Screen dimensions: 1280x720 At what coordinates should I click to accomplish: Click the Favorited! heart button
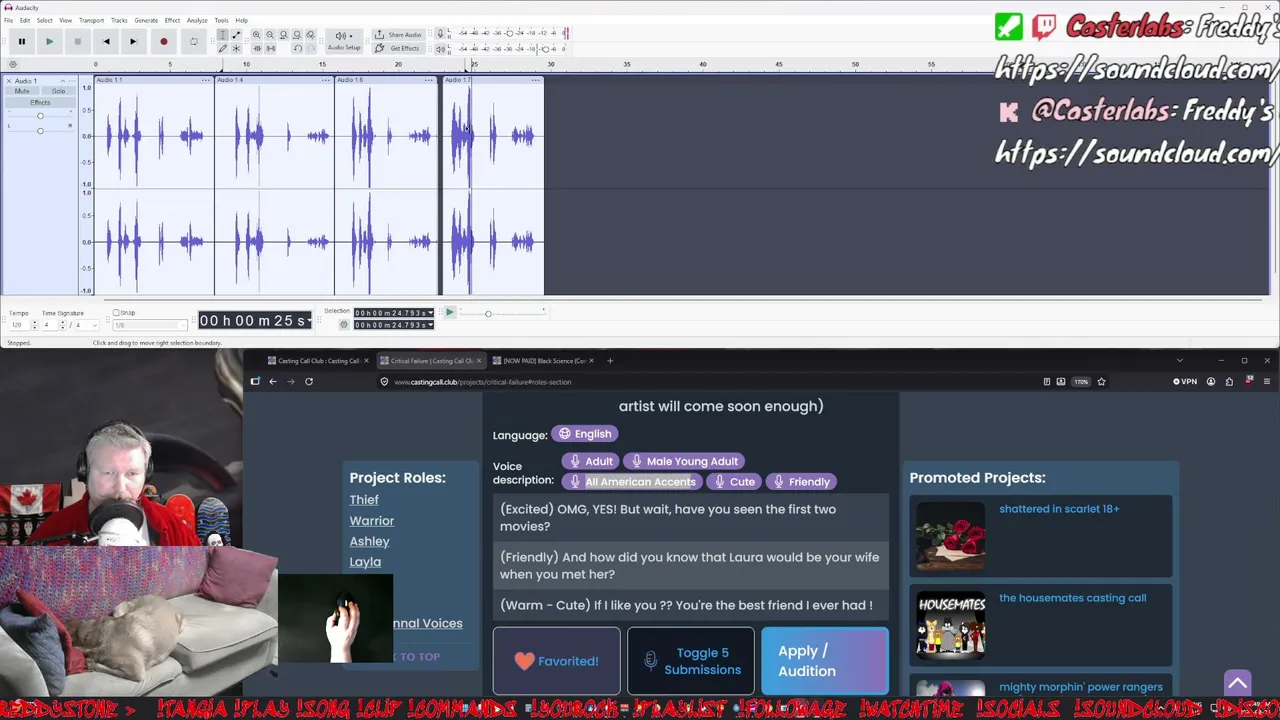tap(557, 661)
